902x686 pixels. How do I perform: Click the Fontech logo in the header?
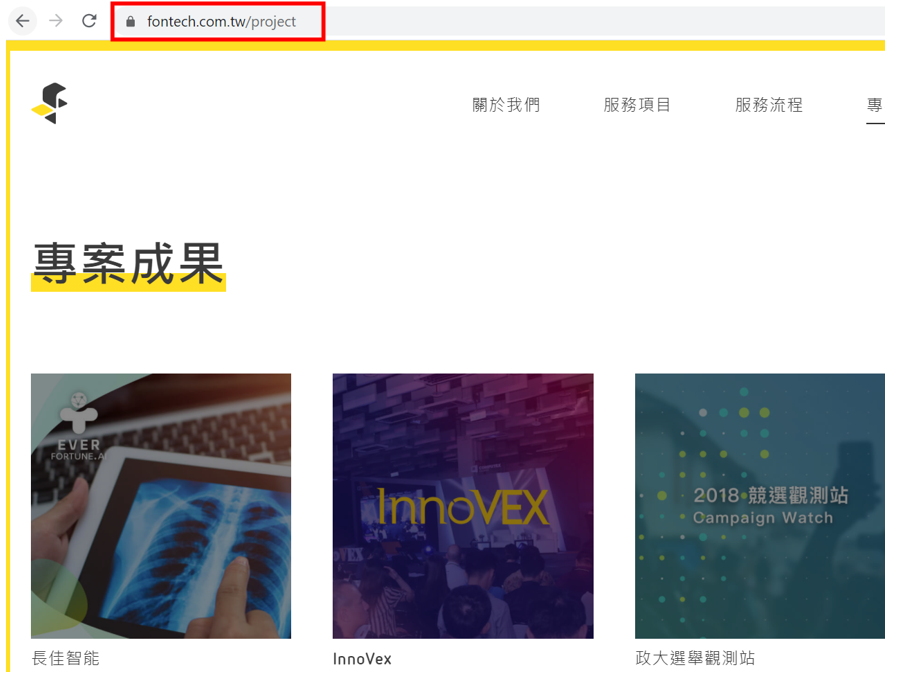[x=49, y=104]
